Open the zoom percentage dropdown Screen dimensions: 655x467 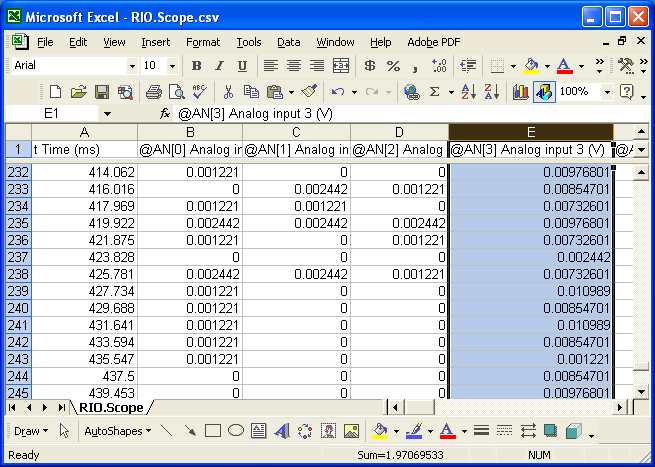(x=607, y=92)
